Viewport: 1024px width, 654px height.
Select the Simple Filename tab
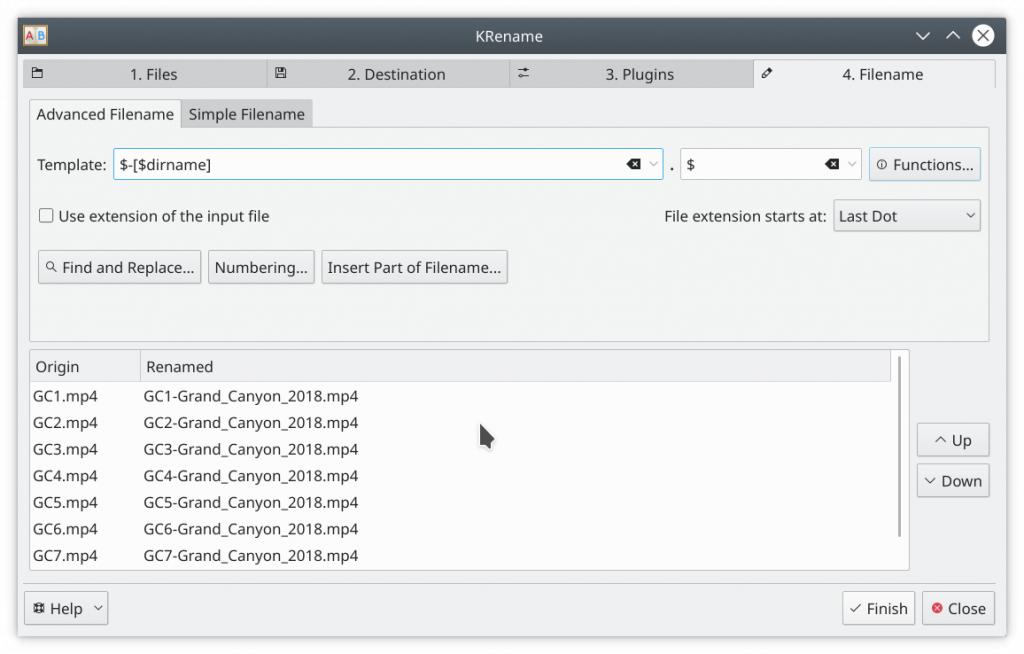point(246,114)
